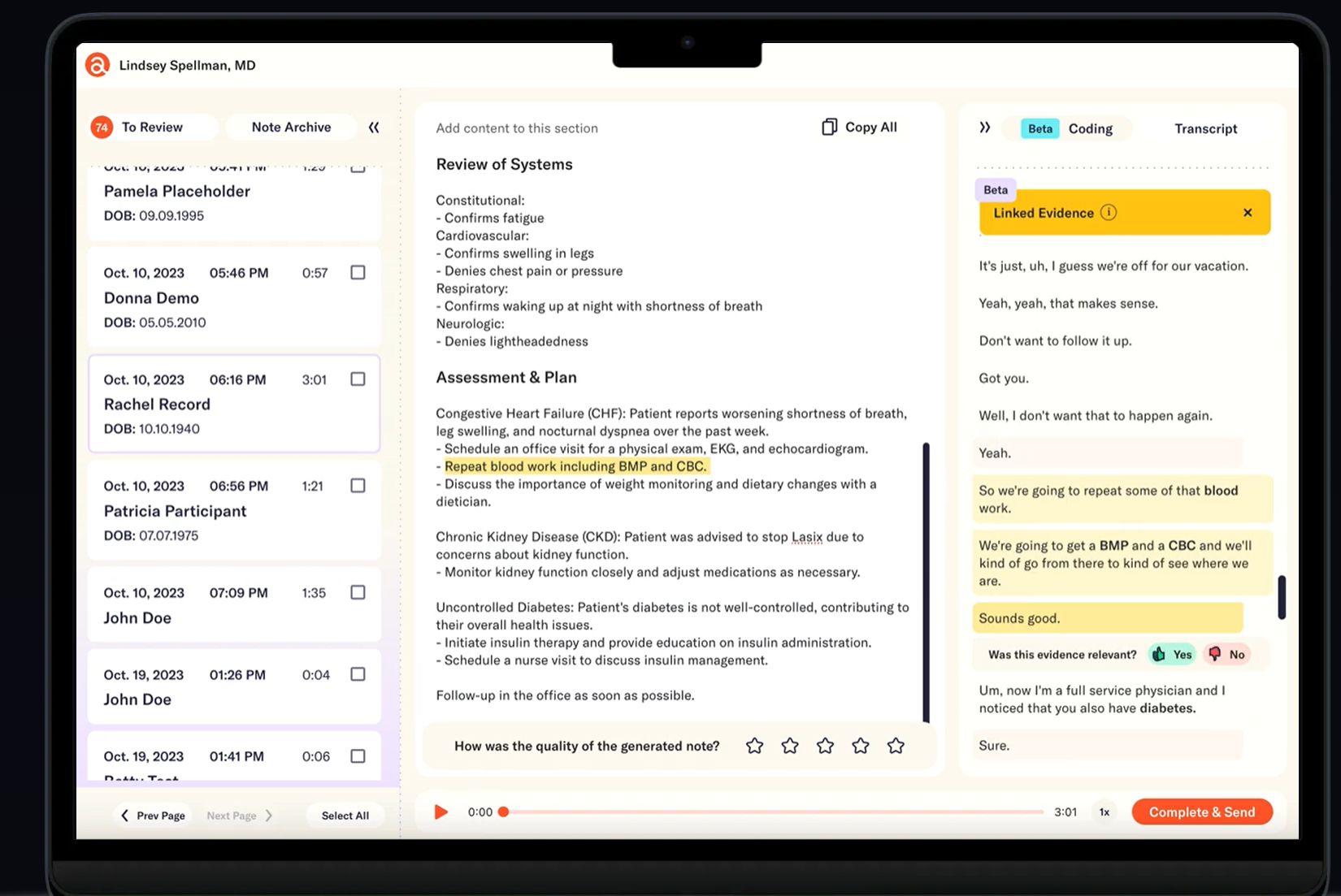
Task: Tick the checkbox on Patricia Participant's entry
Action: click(358, 485)
